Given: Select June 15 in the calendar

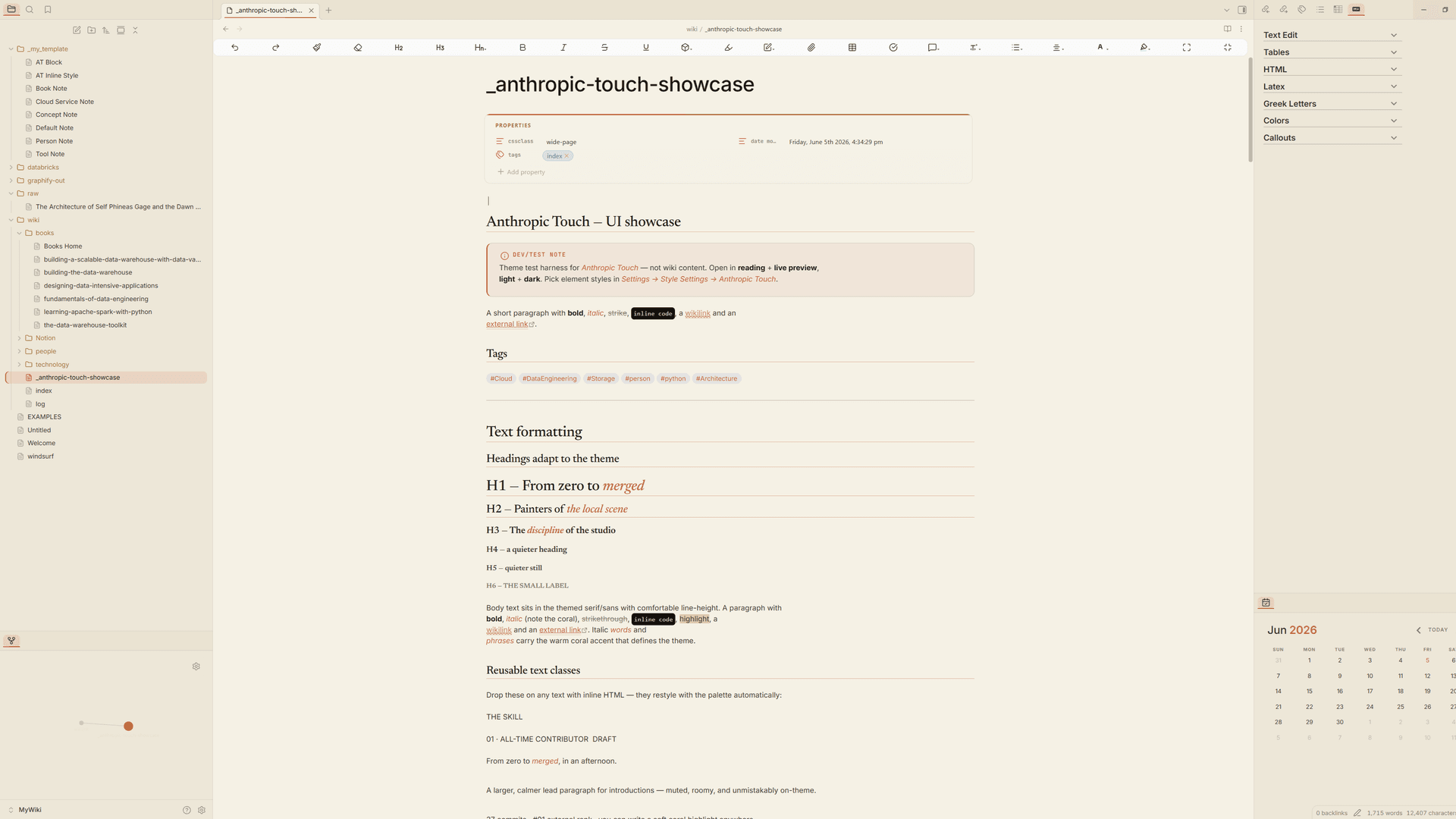Looking at the screenshot, I should point(1309,692).
